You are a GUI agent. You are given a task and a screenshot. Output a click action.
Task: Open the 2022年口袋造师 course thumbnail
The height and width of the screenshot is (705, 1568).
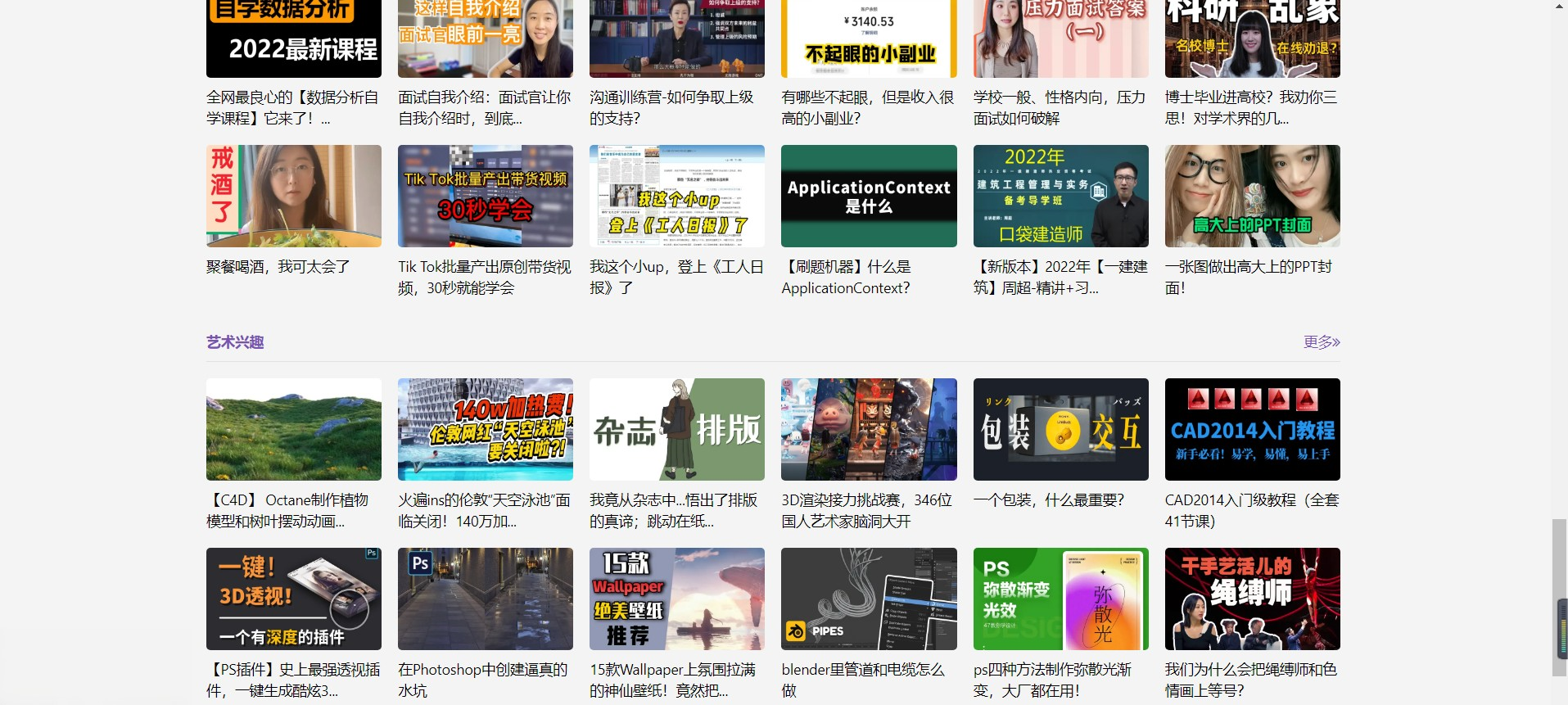pos(1060,197)
